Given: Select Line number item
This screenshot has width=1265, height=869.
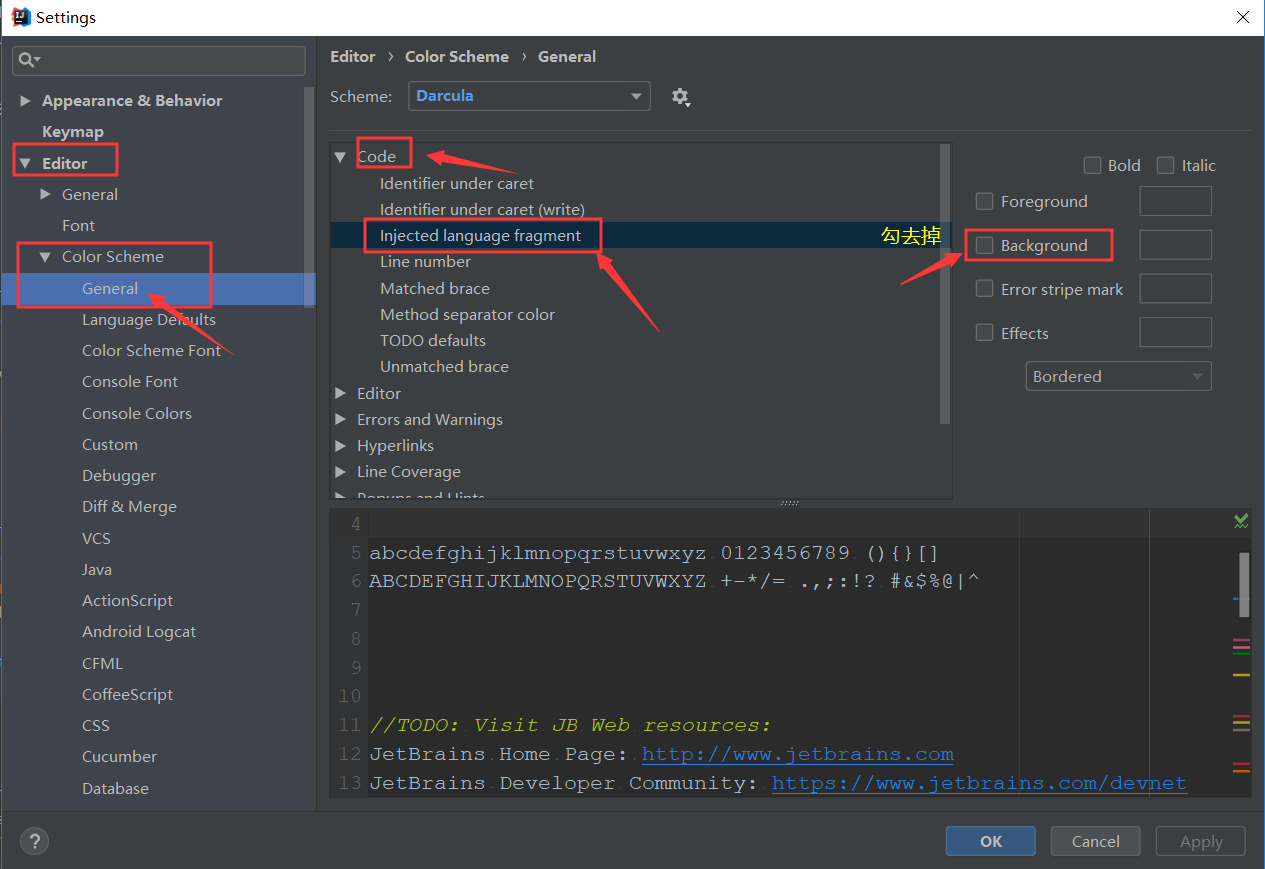Looking at the screenshot, I should click(x=425, y=262).
